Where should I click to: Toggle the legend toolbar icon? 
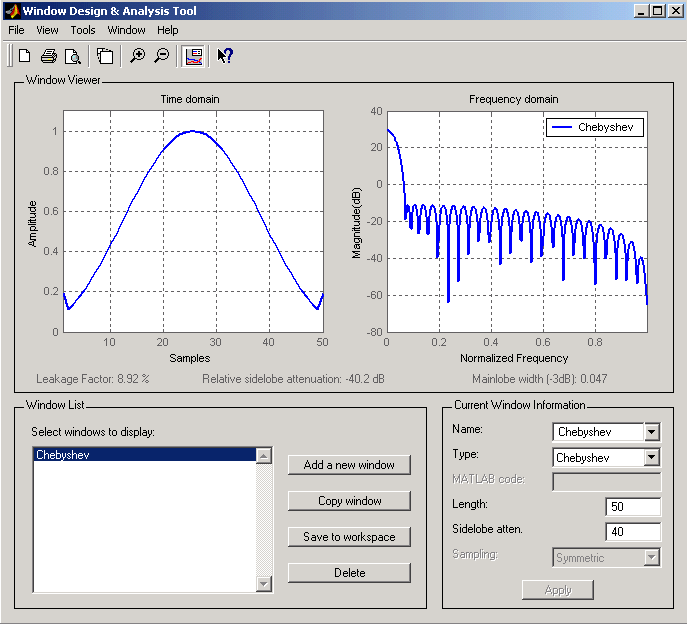click(194, 56)
